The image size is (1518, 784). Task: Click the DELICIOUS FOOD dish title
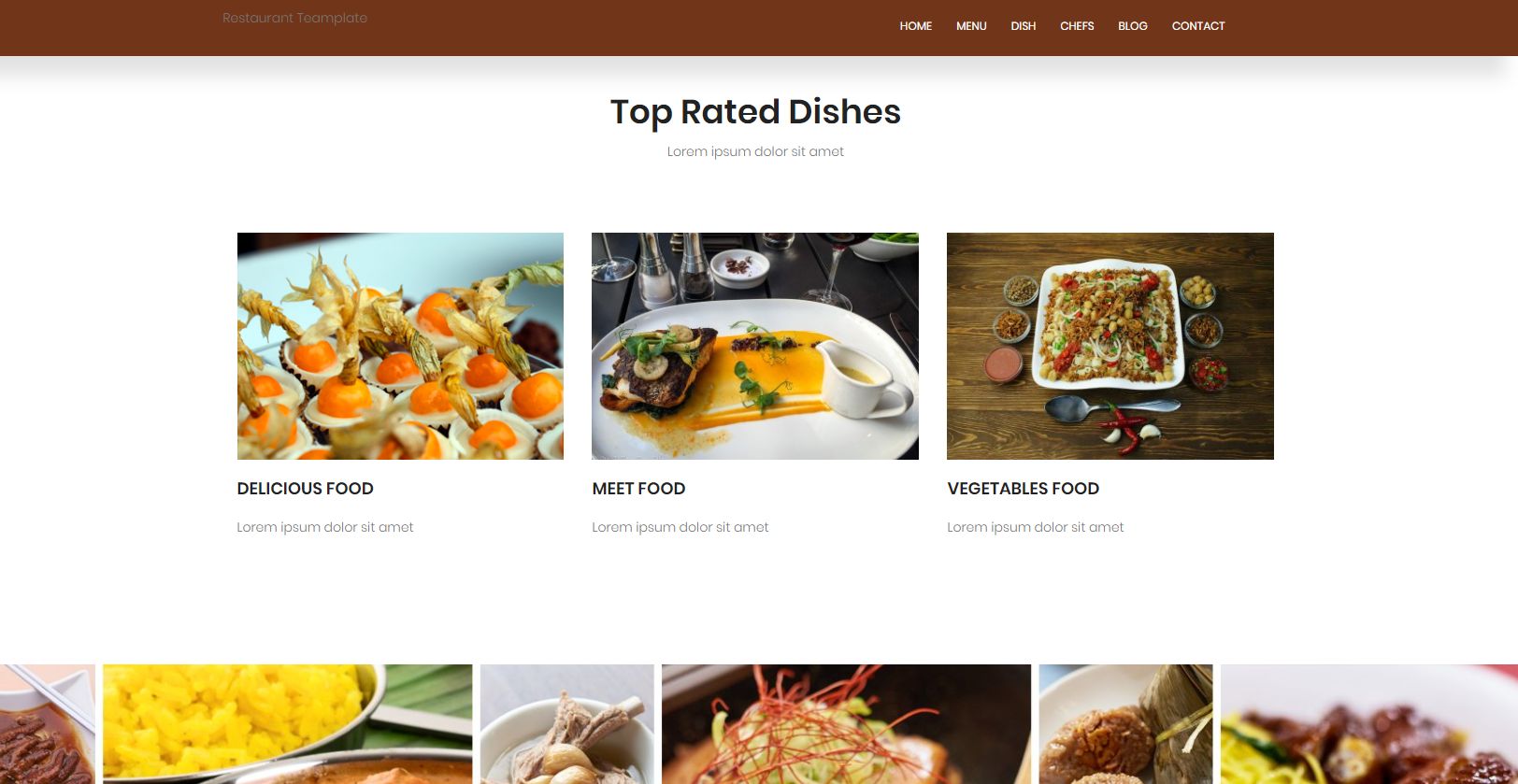[305, 489]
